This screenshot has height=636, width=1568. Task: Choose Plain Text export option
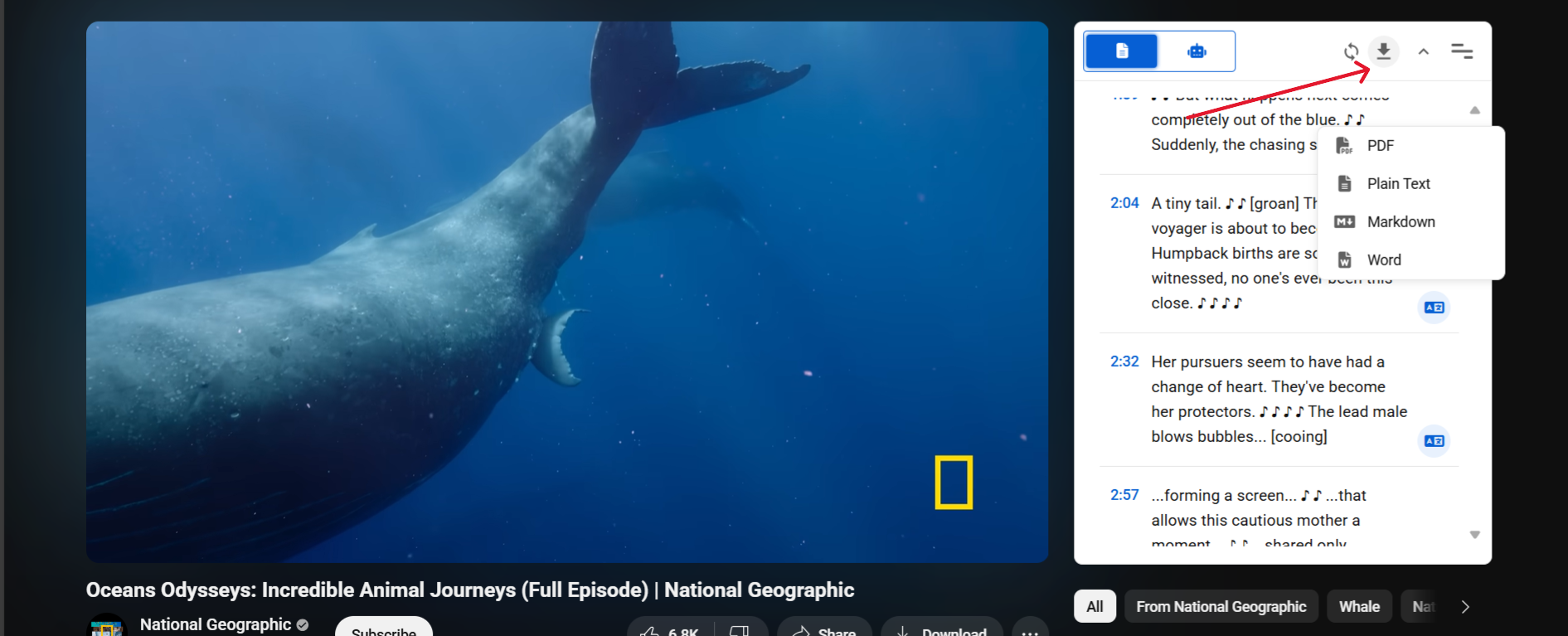1398,184
